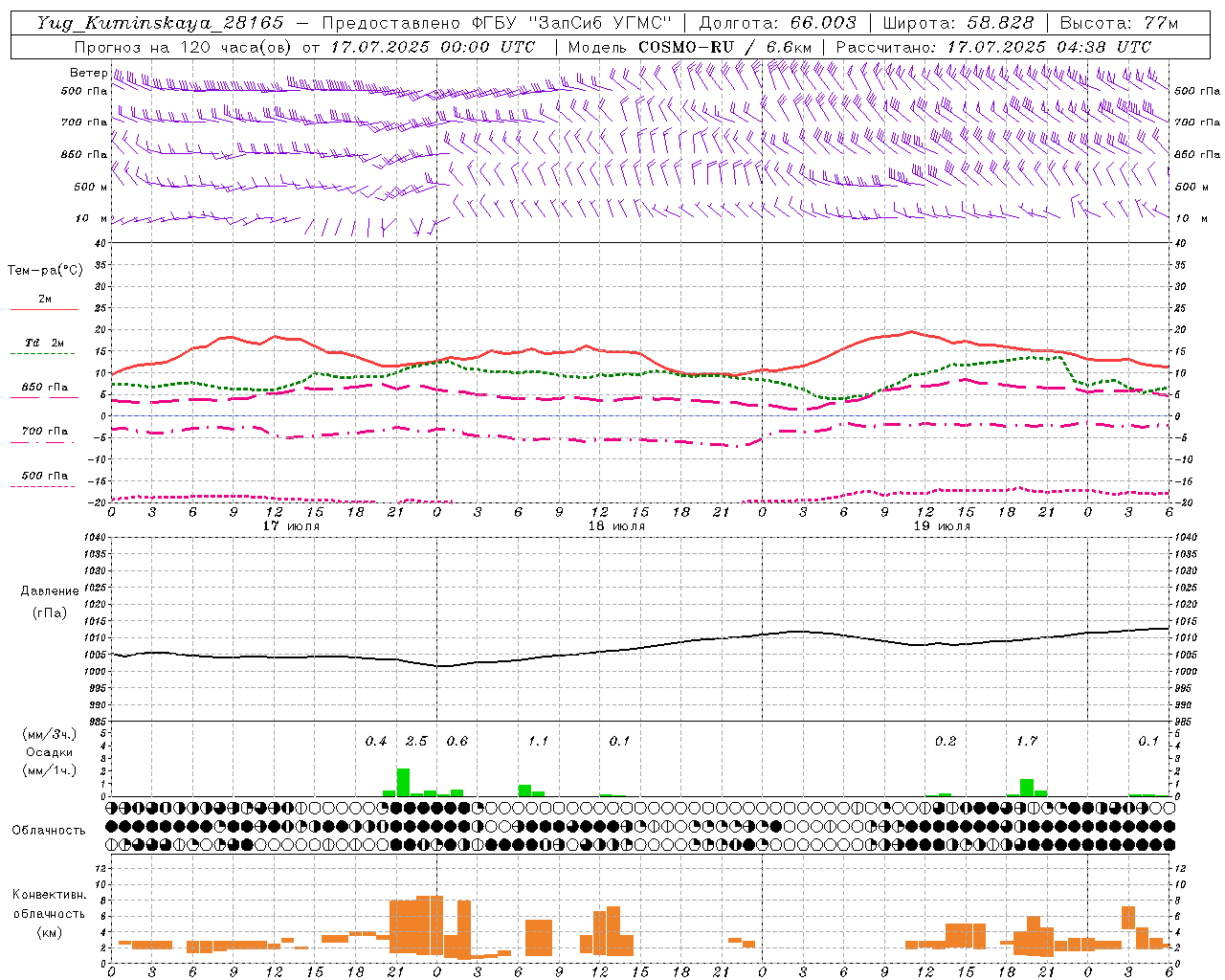Select the "(мм/1ч.)" units label
The width and height of the screenshot is (1225, 980).
coord(50,770)
